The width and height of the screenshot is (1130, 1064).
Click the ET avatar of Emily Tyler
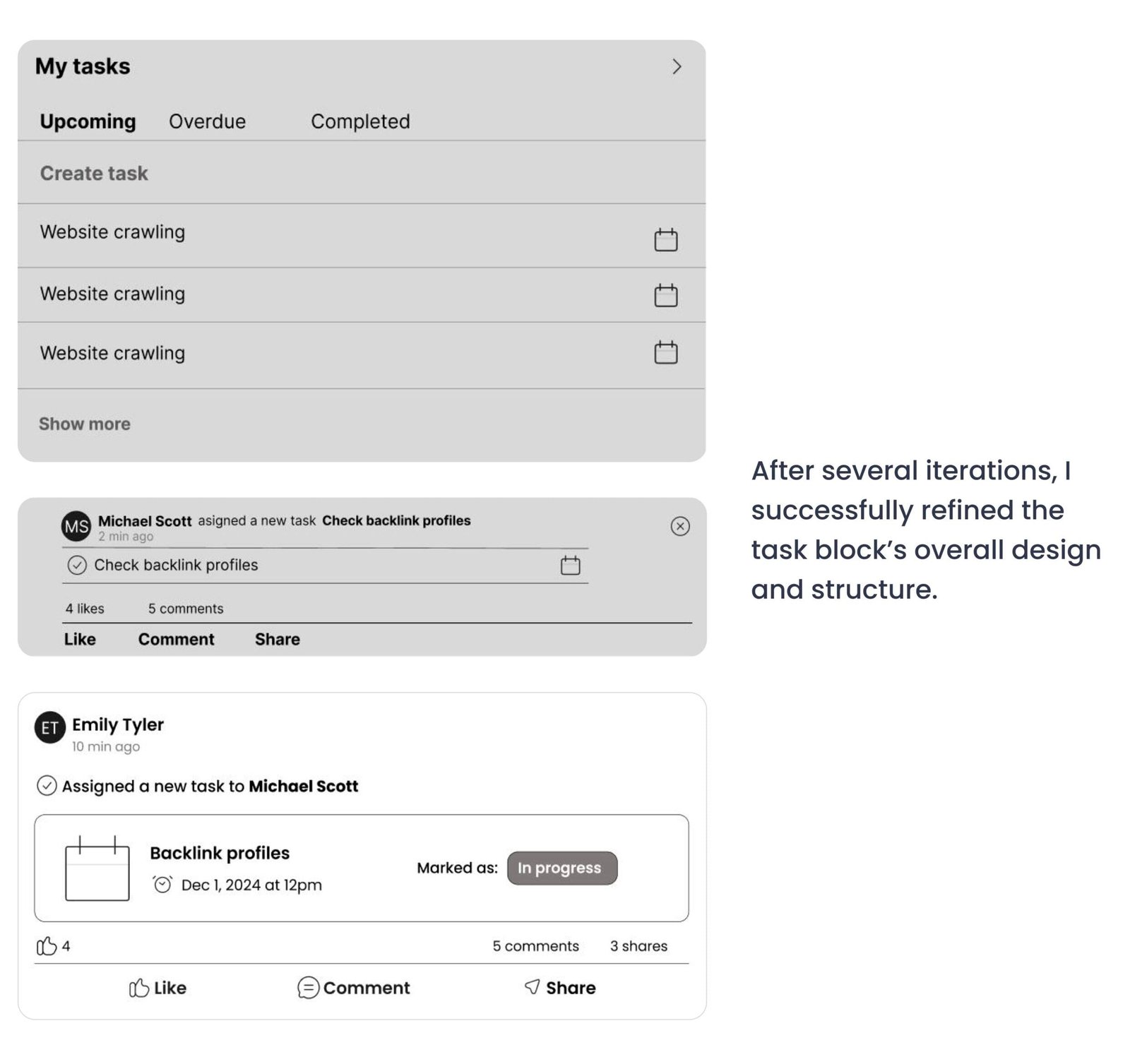point(50,728)
